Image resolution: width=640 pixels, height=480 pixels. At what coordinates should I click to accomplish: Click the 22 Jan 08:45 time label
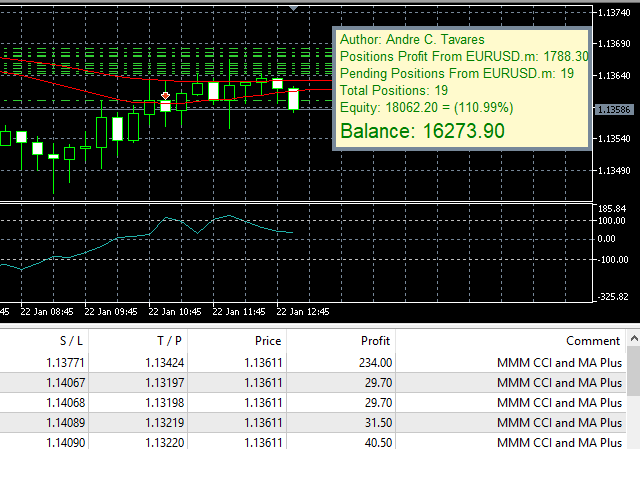coord(47,312)
